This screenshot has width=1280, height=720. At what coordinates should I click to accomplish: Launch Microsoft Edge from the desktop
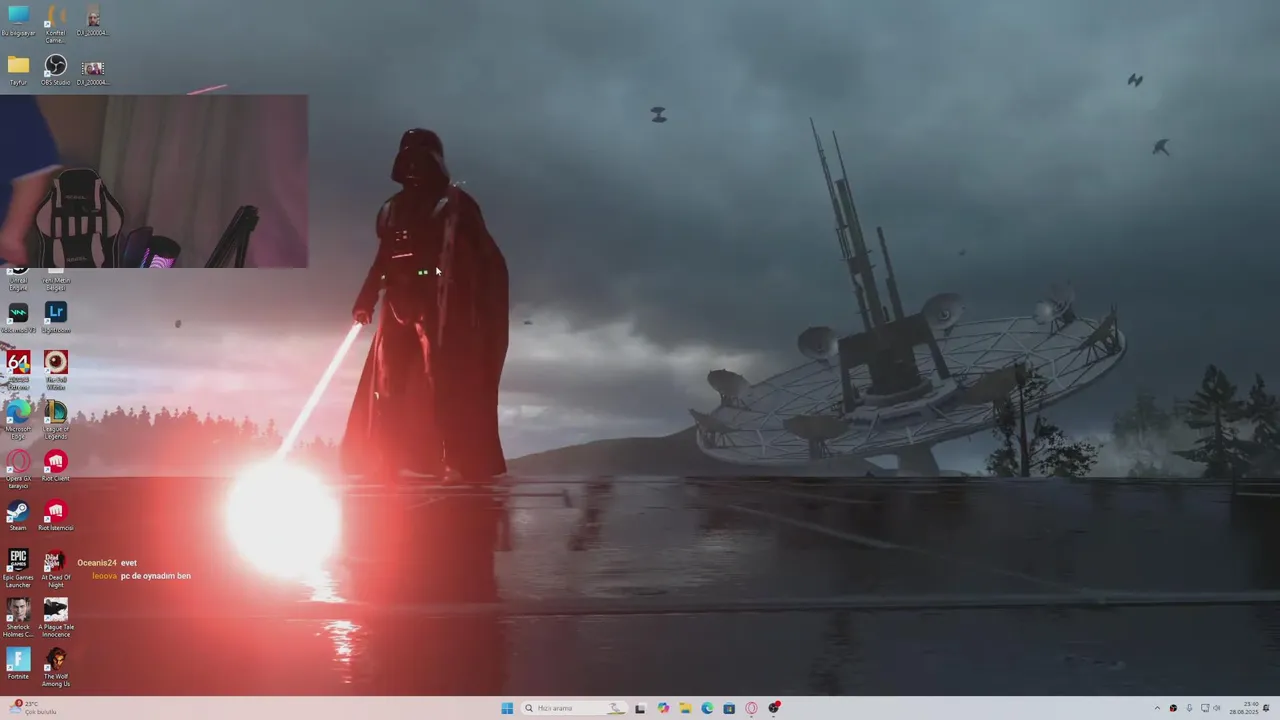coord(18,418)
